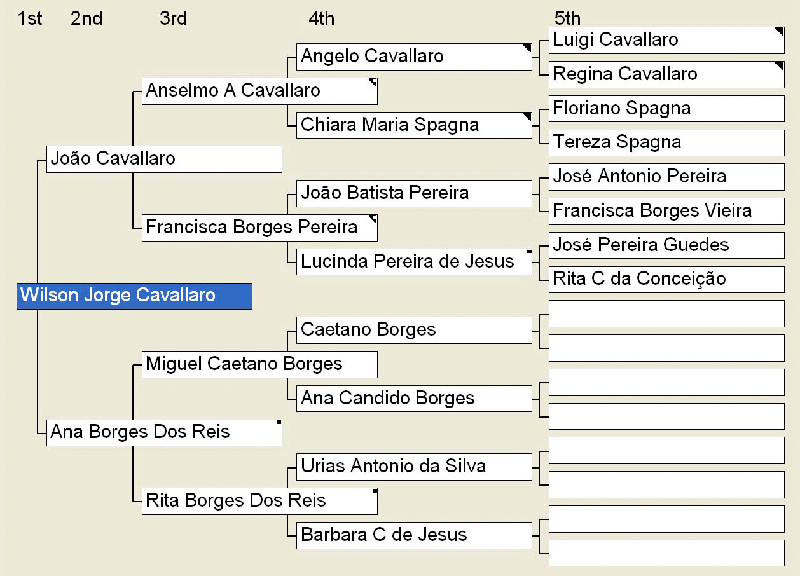Click corner marker on Chiara Maria Spagna box
This screenshot has width=800, height=576.
point(527,117)
